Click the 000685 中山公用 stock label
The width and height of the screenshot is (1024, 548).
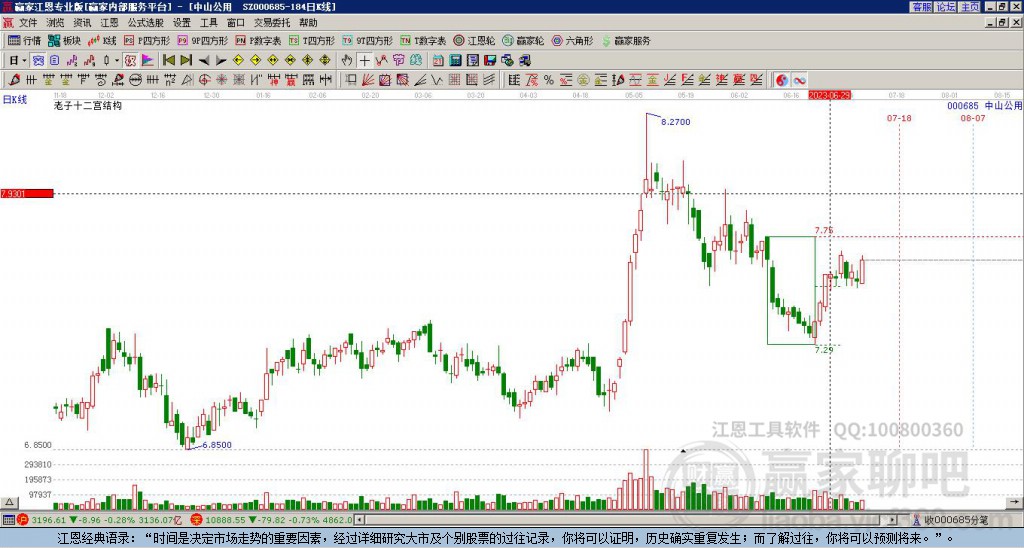pos(984,106)
